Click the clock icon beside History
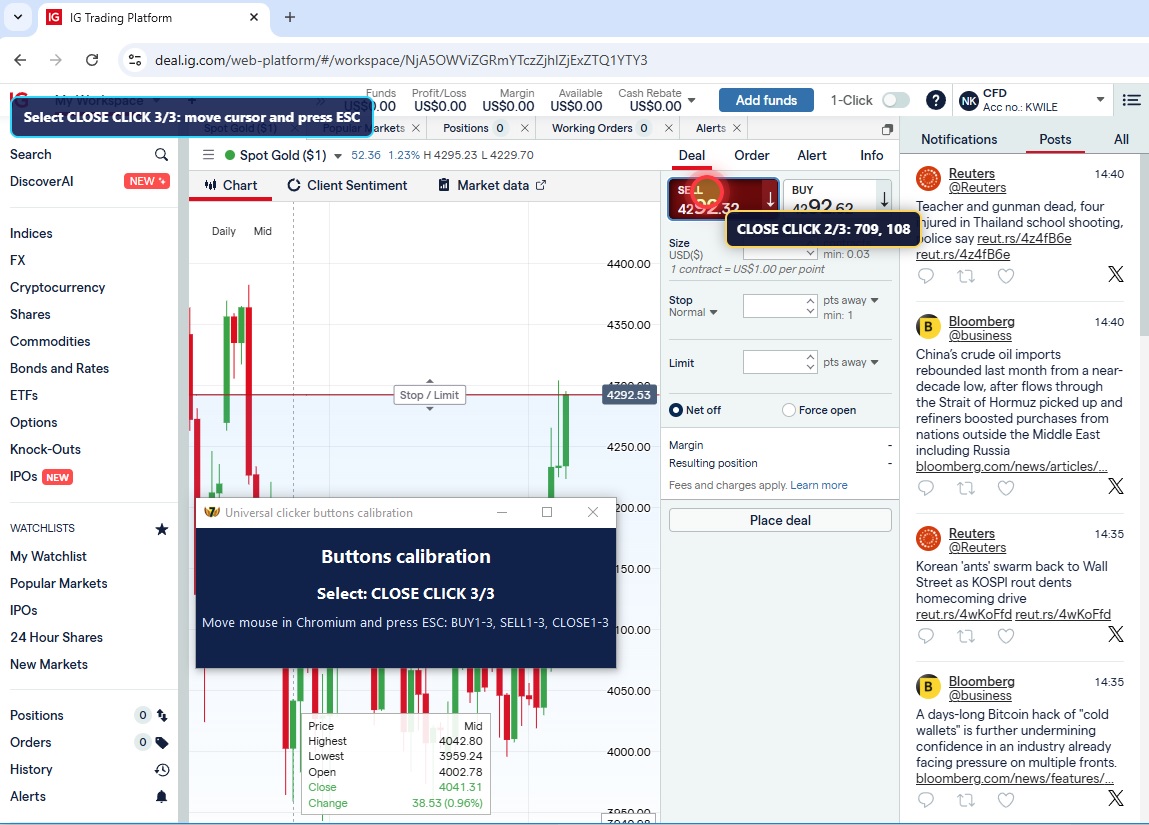 (x=162, y=769)
